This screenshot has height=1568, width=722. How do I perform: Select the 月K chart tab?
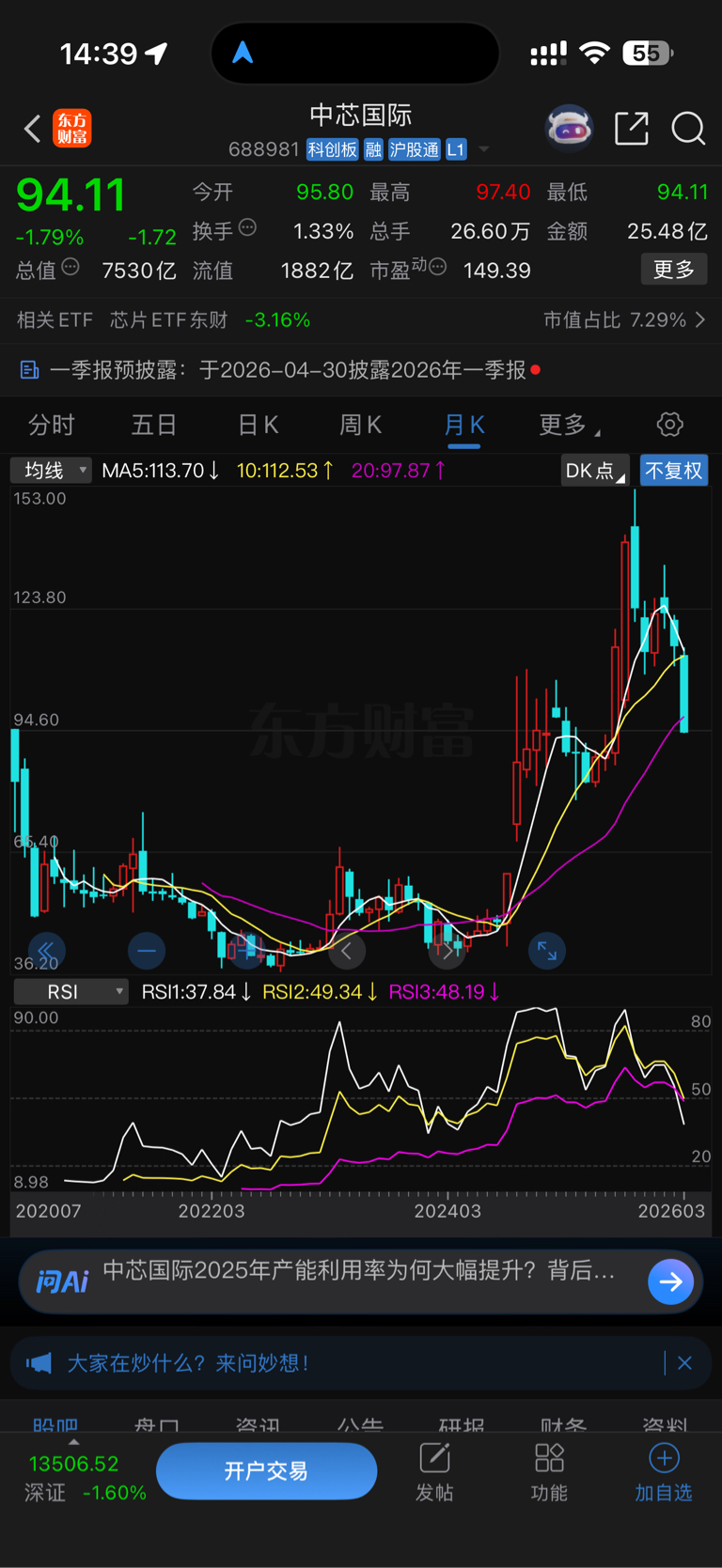(x=463, y=425)
